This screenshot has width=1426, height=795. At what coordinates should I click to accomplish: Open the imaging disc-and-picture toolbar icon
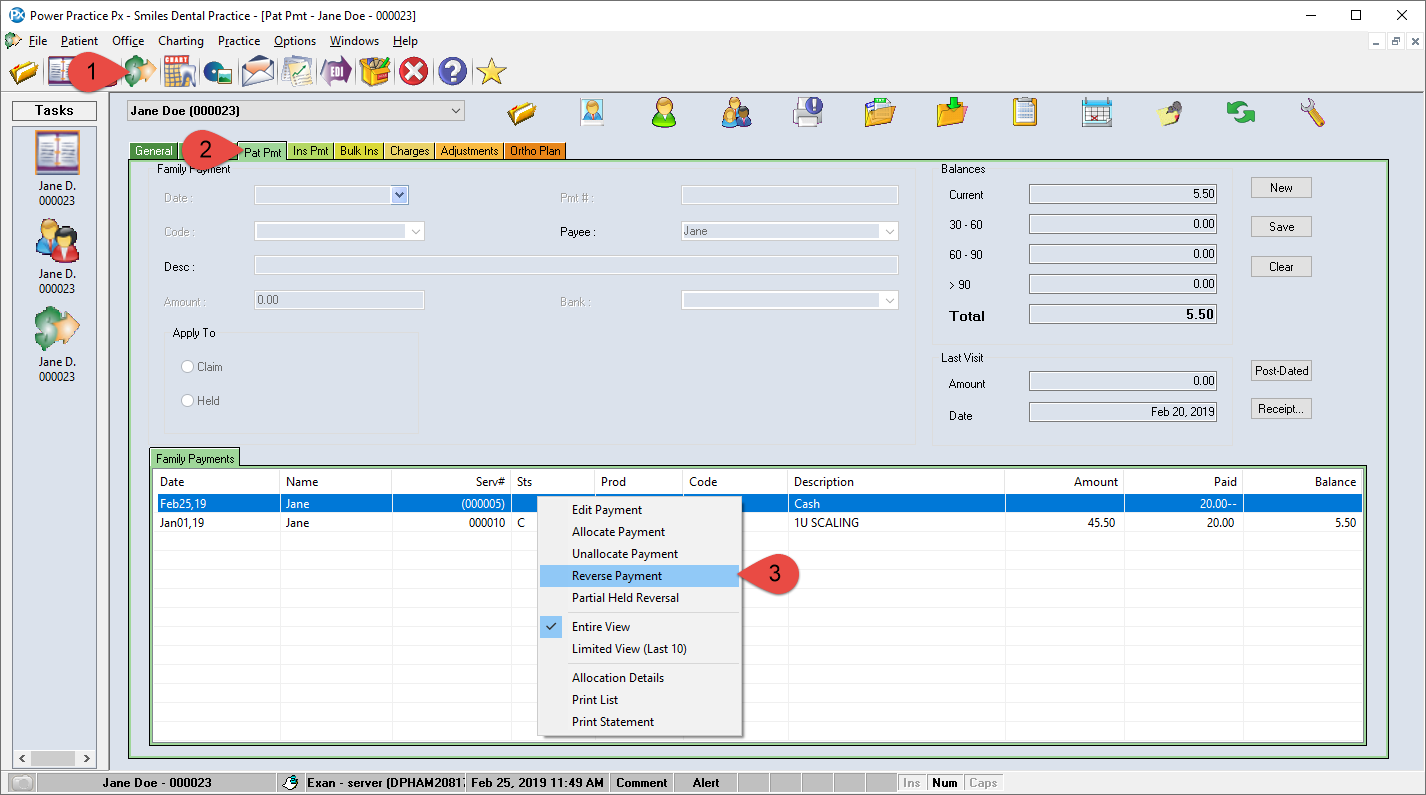tap(218, 72)
